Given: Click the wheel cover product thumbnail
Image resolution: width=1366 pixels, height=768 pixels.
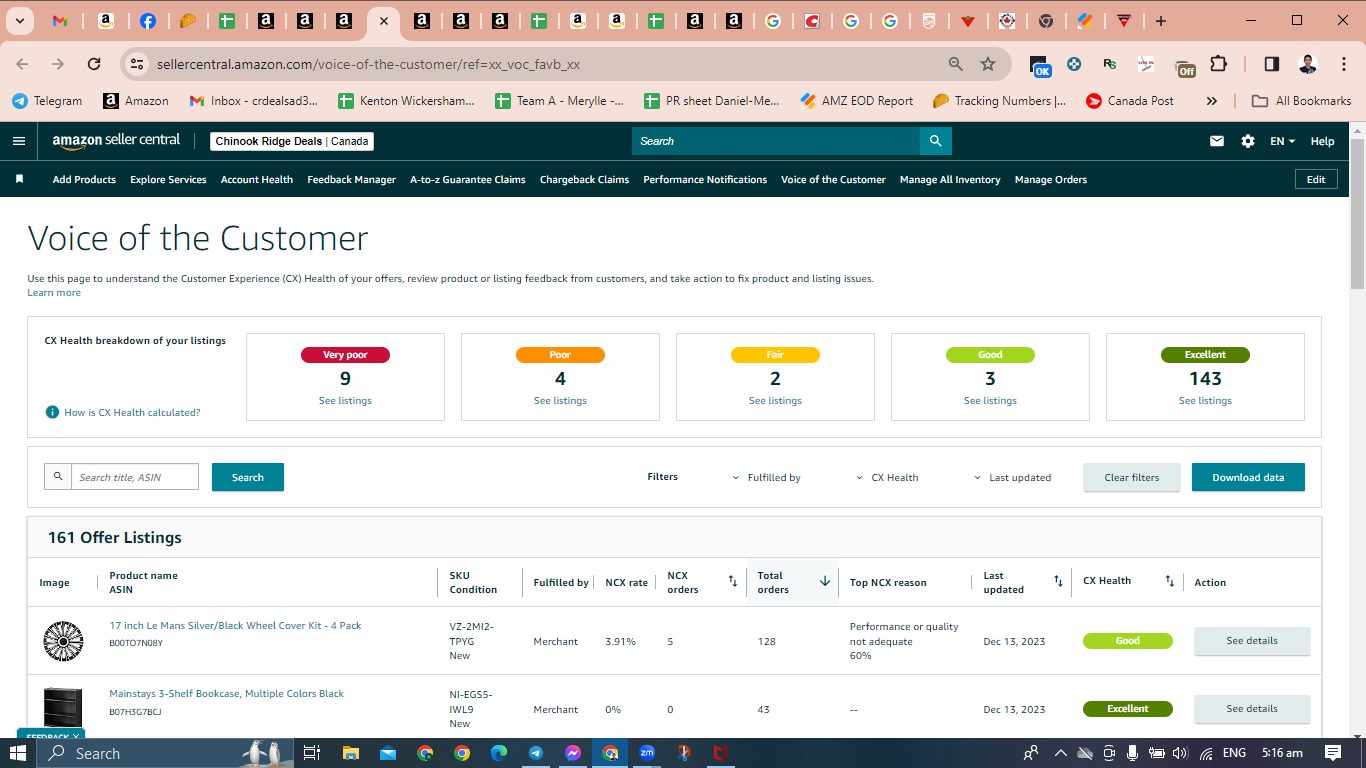Looking at the screenshot, I should (63, 641).
